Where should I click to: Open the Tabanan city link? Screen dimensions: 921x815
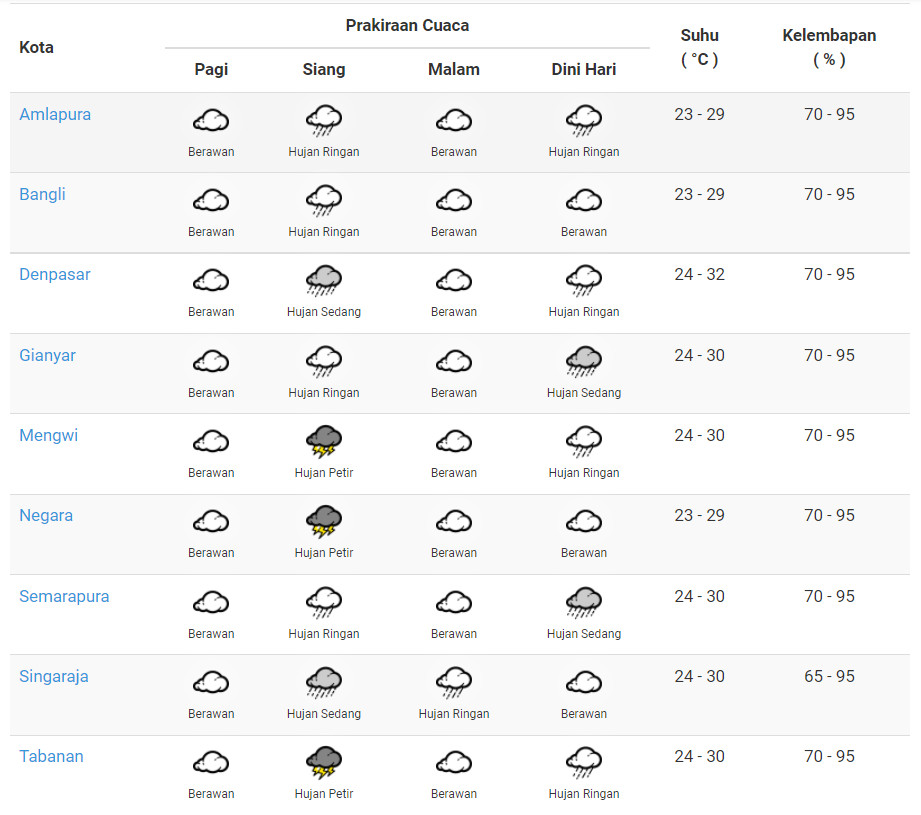[51, 756]
